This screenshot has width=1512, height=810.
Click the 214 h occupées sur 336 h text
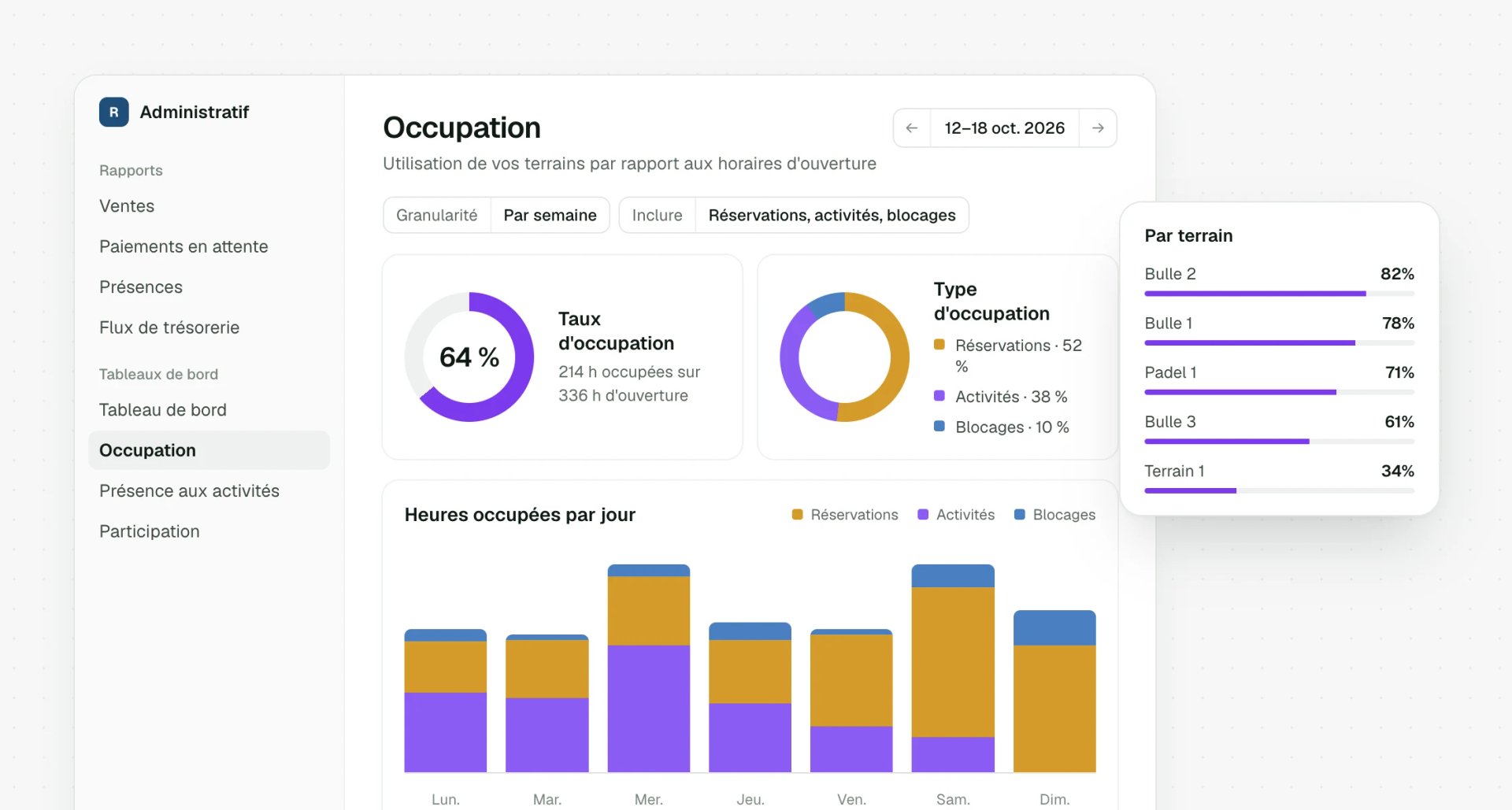[629, 383]
